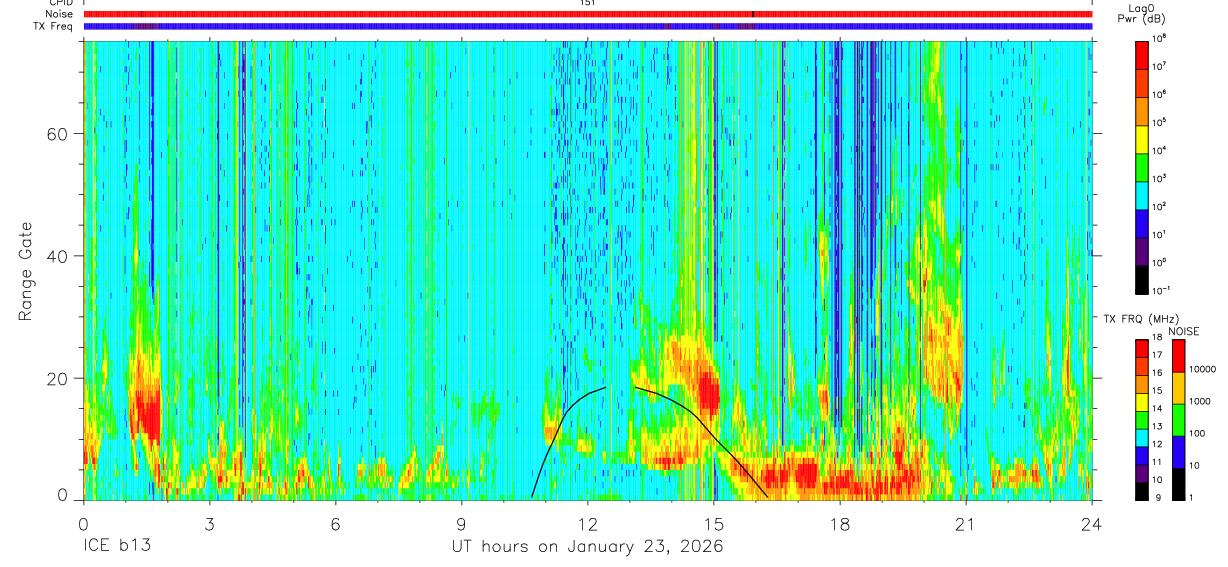Click the x-axis tick label "21"

click(966, 524)
